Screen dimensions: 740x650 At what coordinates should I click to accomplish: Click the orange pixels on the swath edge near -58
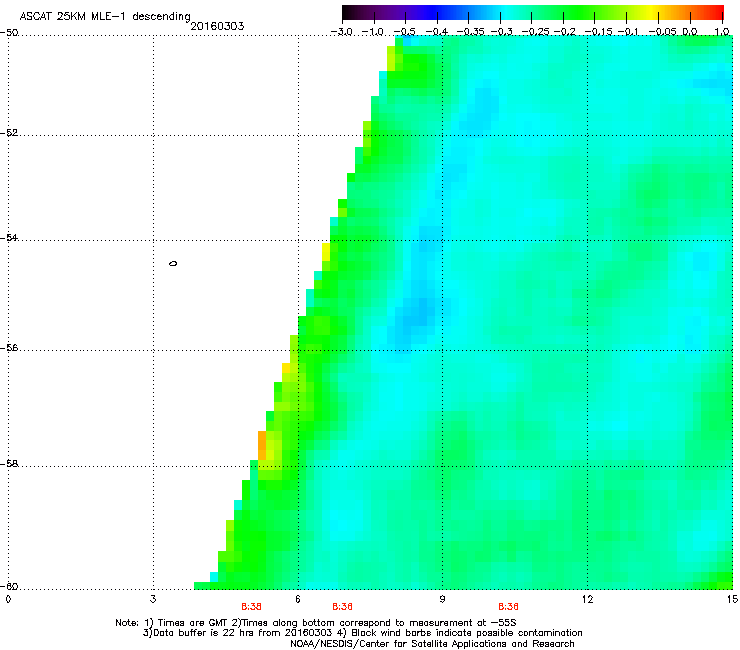(x=262, y=445)
